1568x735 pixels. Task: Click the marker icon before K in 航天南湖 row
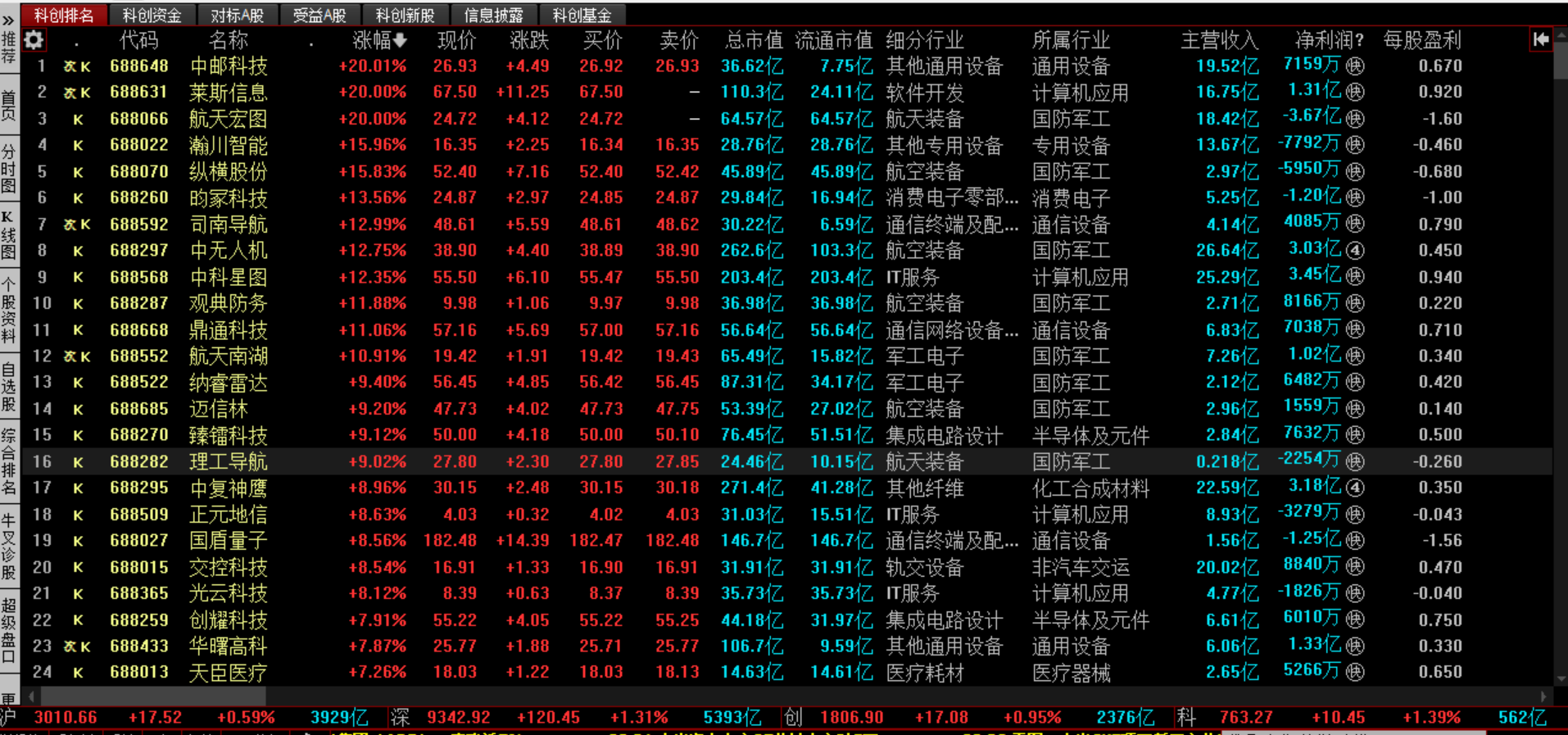70,356
